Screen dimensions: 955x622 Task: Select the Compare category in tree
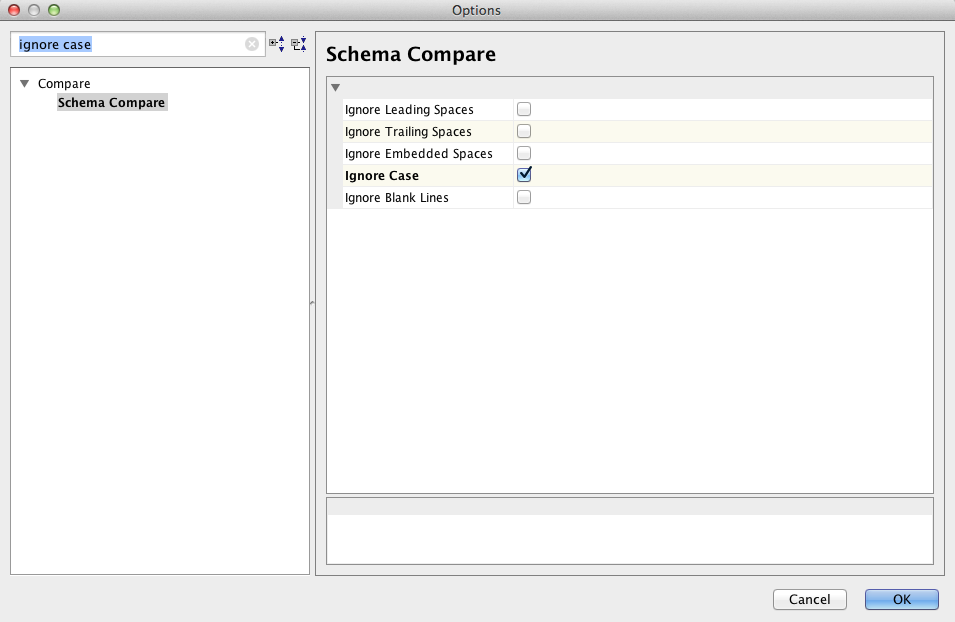[x=64, y=83]
